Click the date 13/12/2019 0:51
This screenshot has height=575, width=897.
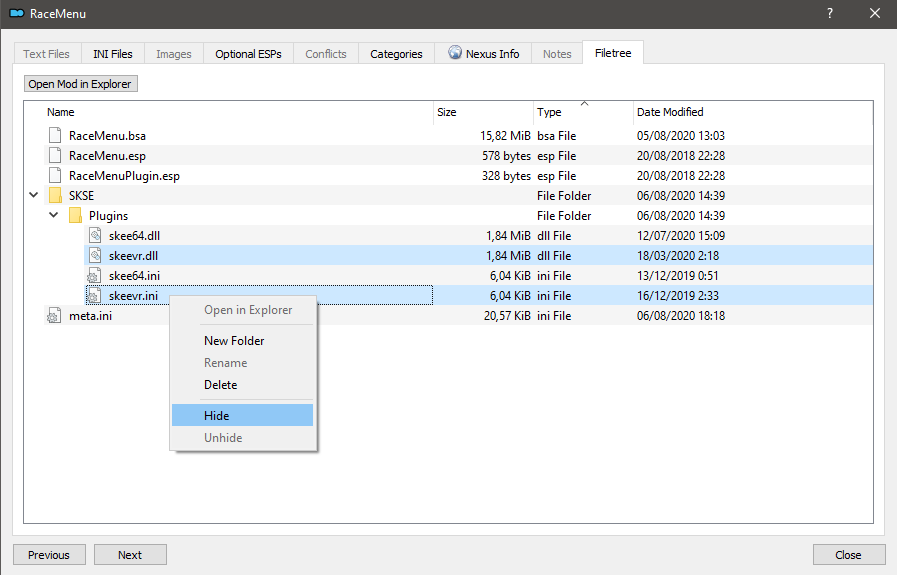click(677, 276)
